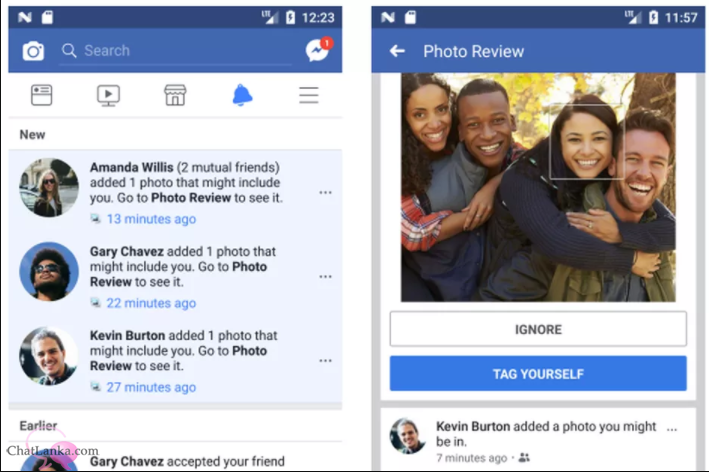Select the Notifications bell tab
Screen dimensions: 709x472
point(242,95)
